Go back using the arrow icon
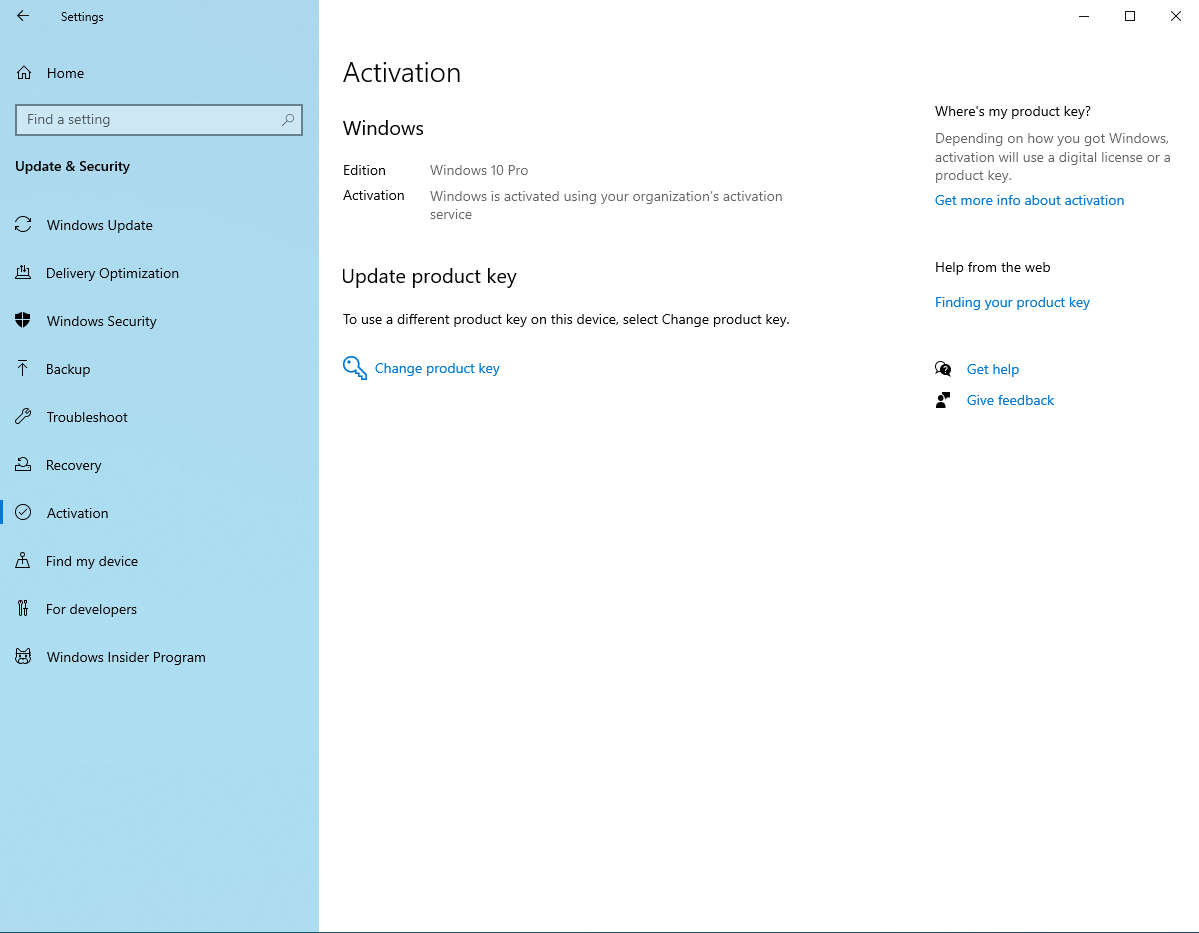 (x=23, y=16)
